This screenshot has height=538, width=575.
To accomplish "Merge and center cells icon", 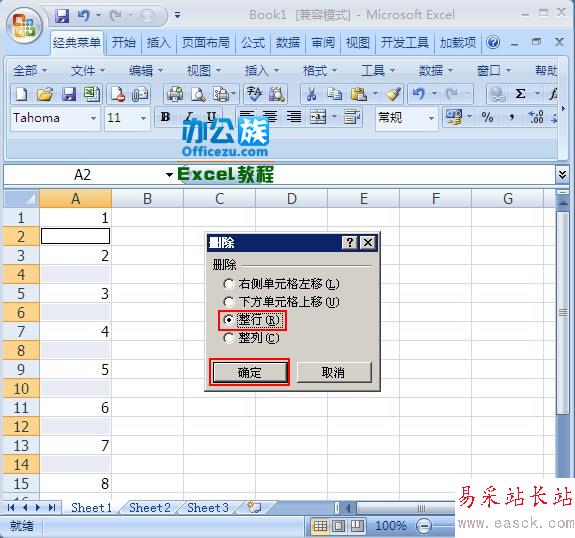I will click(318, 117).
